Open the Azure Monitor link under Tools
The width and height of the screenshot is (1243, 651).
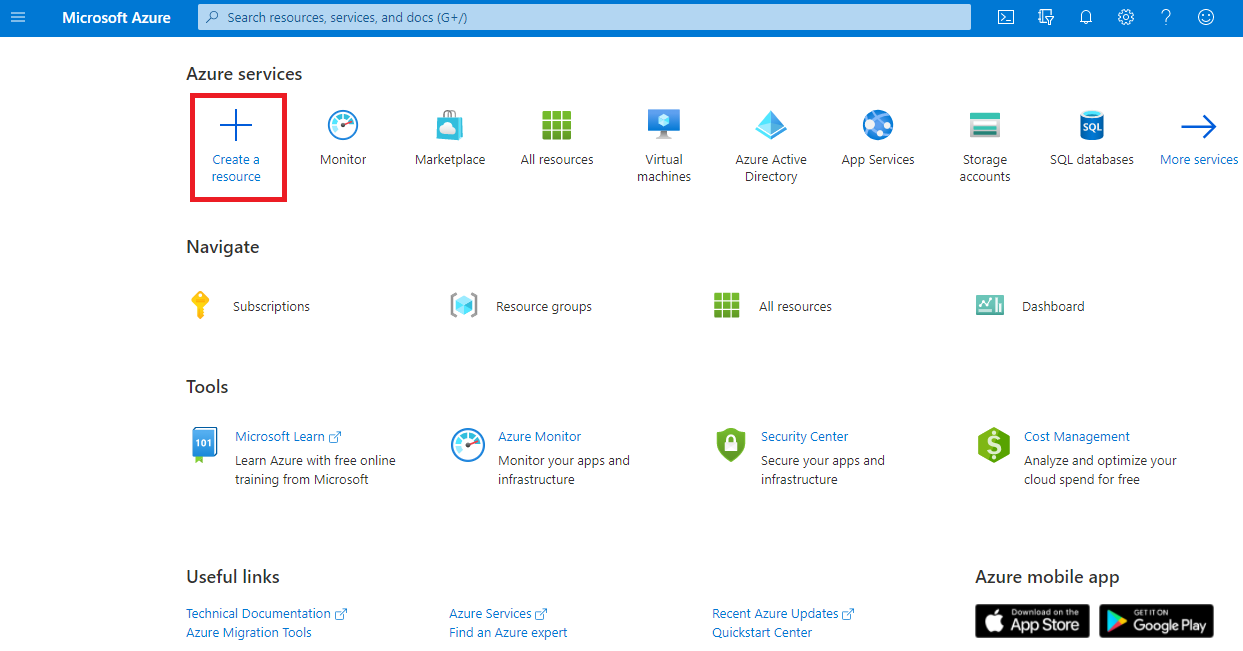click(539, 437)
